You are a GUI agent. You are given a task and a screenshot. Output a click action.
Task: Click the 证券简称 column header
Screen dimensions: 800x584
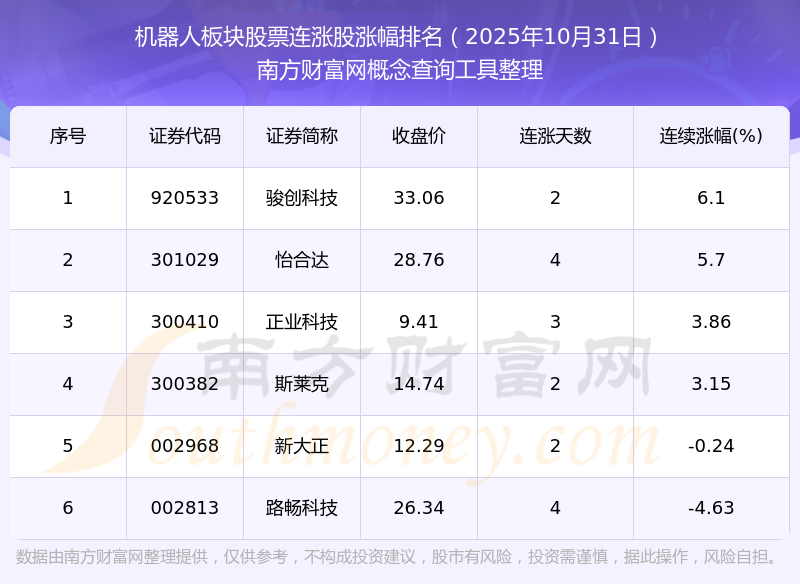click(x=302, y=136)
